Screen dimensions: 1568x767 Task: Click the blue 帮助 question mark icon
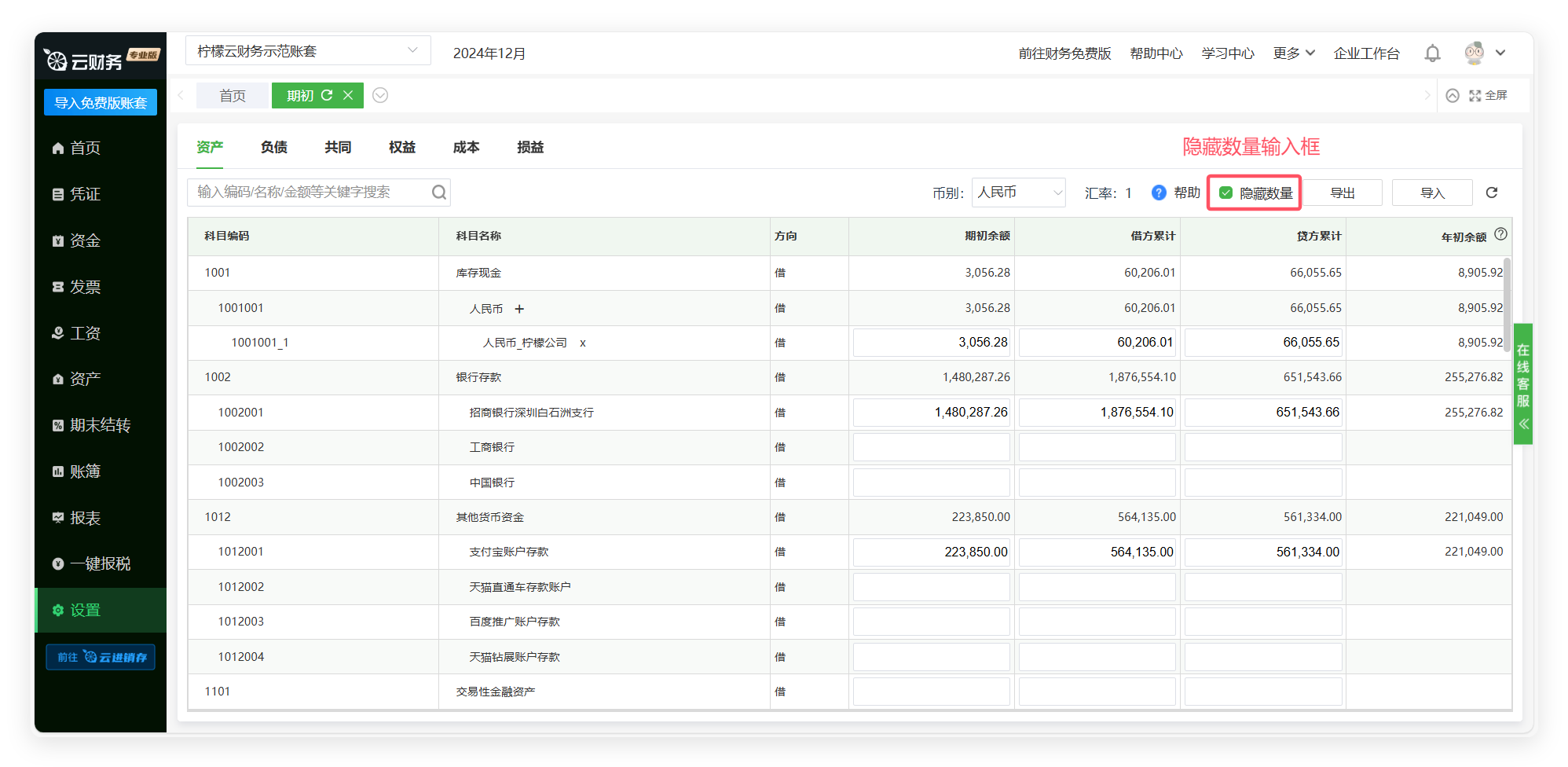pyautogui.click(x=1159, y=193)
